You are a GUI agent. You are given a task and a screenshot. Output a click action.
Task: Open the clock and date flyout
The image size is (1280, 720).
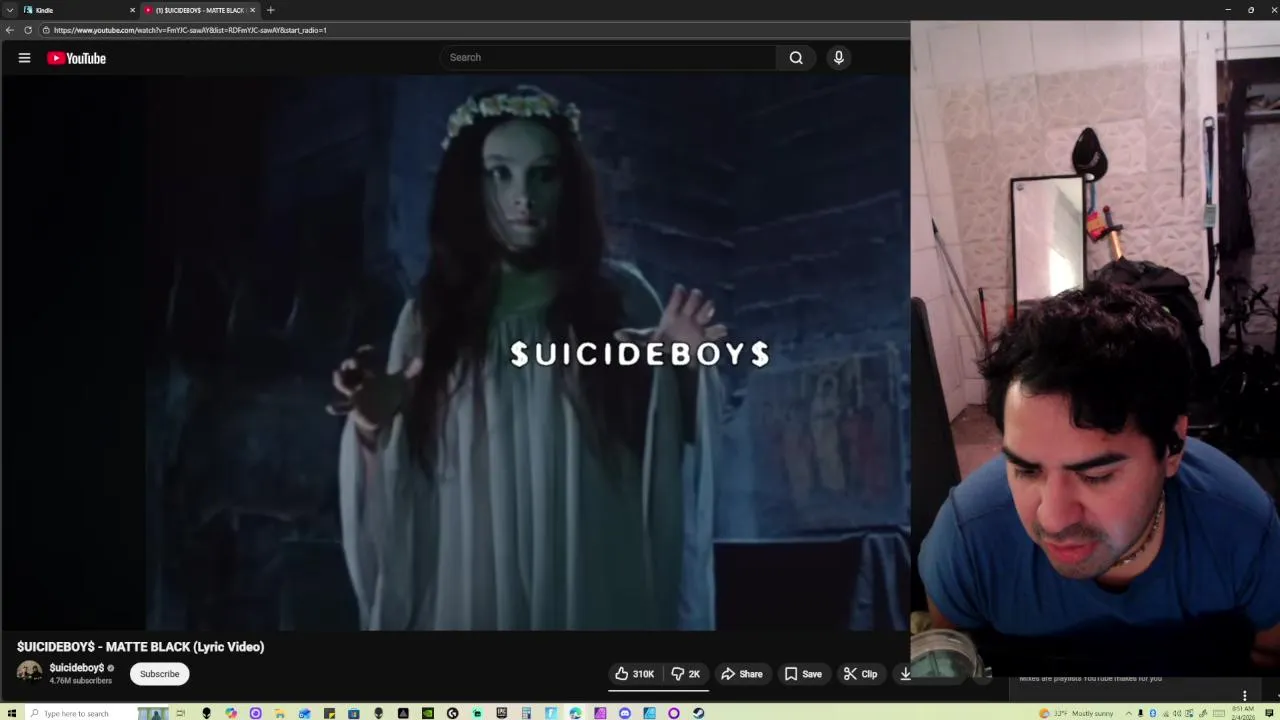coord(1244,713)
